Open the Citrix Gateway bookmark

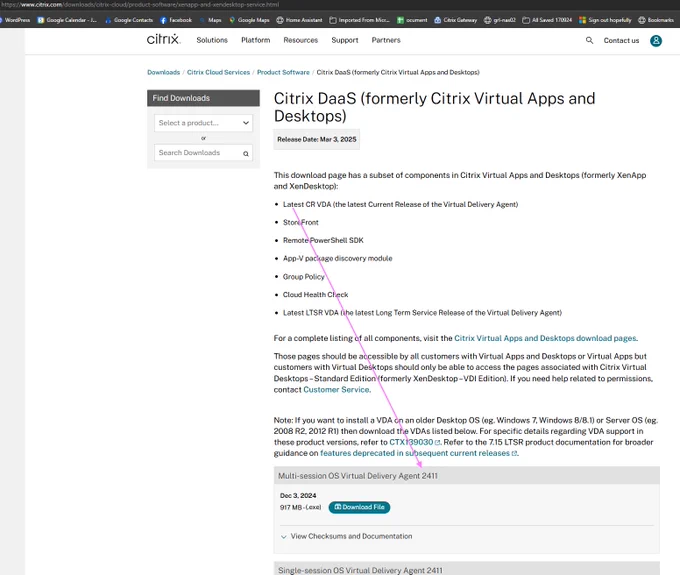click(456, 20)
